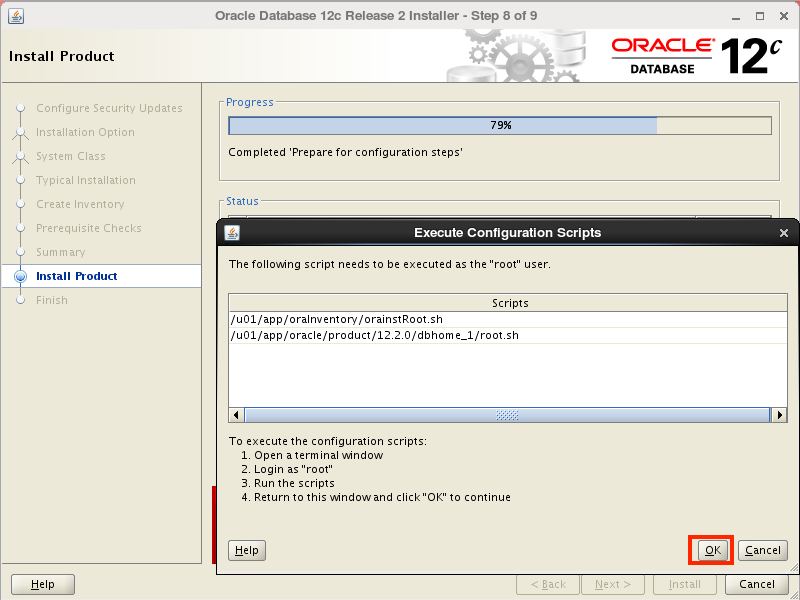
Task: Click 'Return to this window' instruction line
Action: point(376,497)
